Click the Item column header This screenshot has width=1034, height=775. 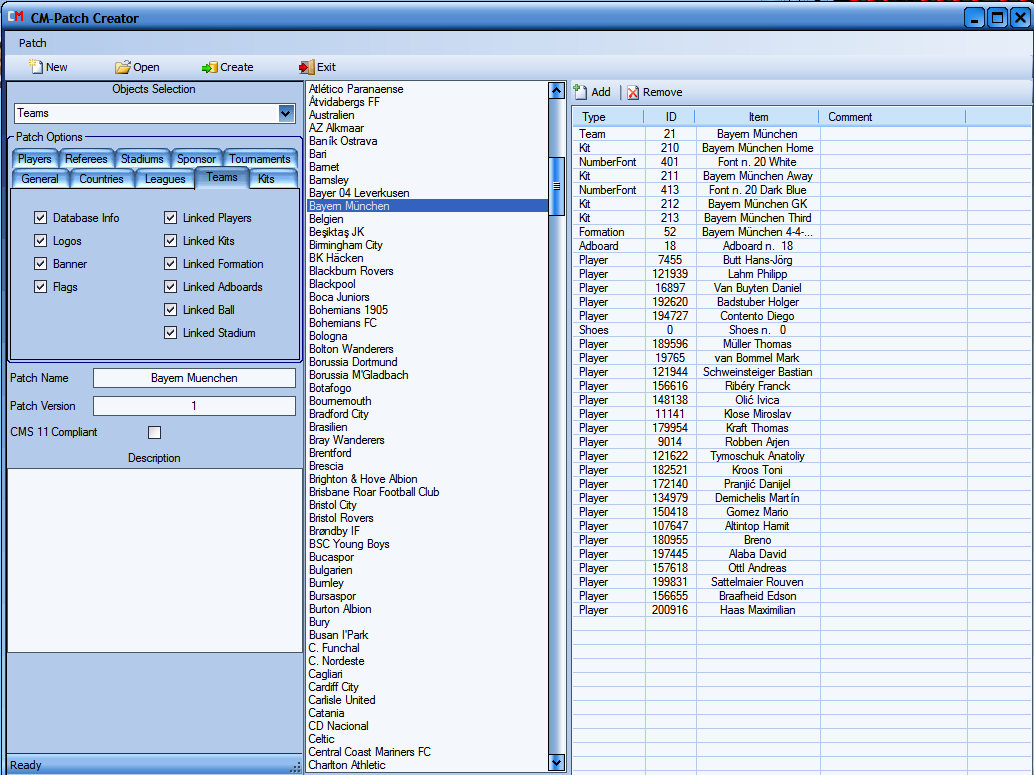point(758,117)
